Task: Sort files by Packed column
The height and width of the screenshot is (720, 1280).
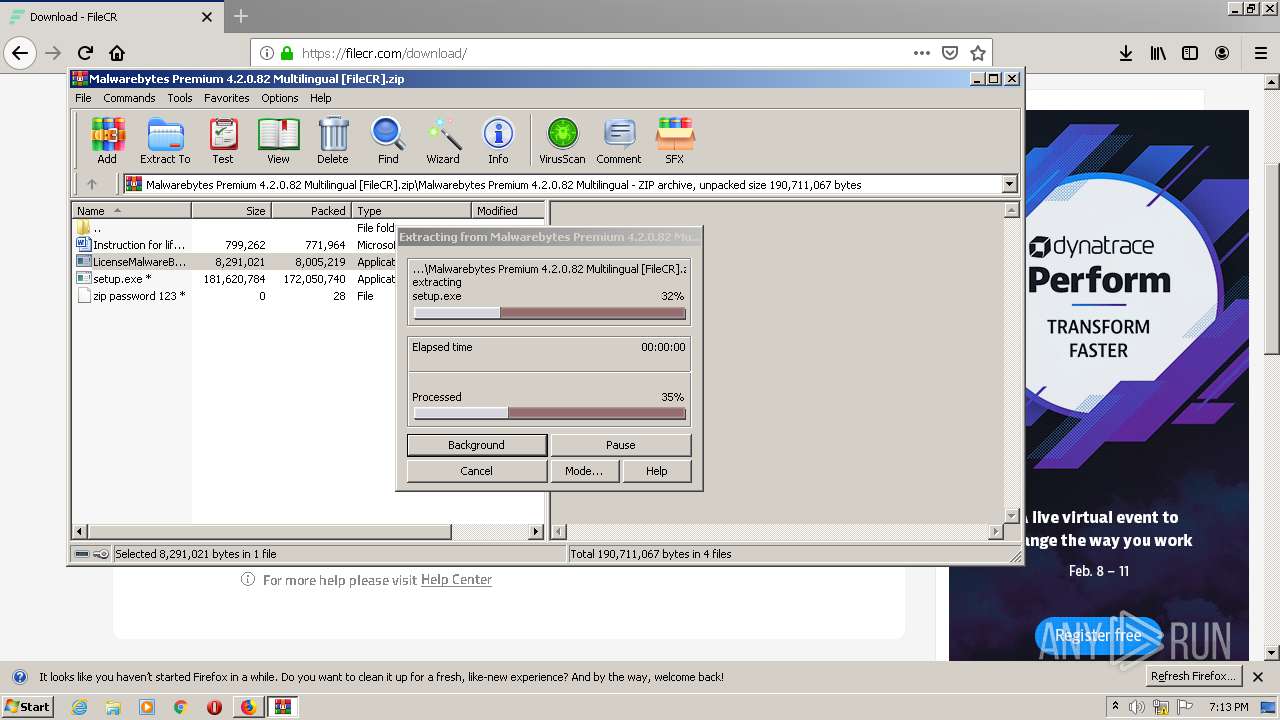Action: pos(311,210)
